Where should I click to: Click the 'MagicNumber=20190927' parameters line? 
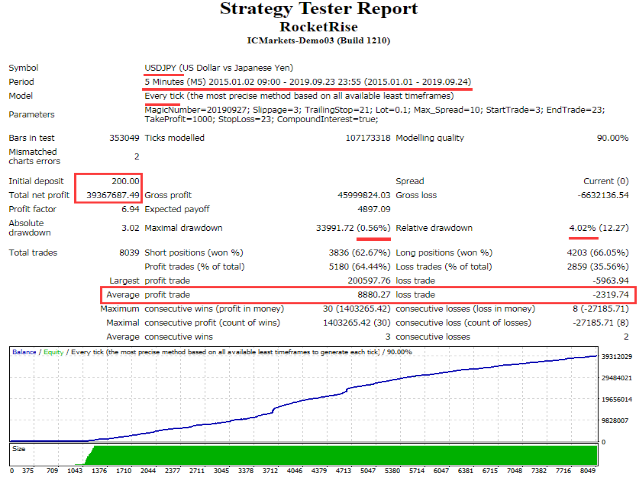pyautogui.click(x=375, y=110)
